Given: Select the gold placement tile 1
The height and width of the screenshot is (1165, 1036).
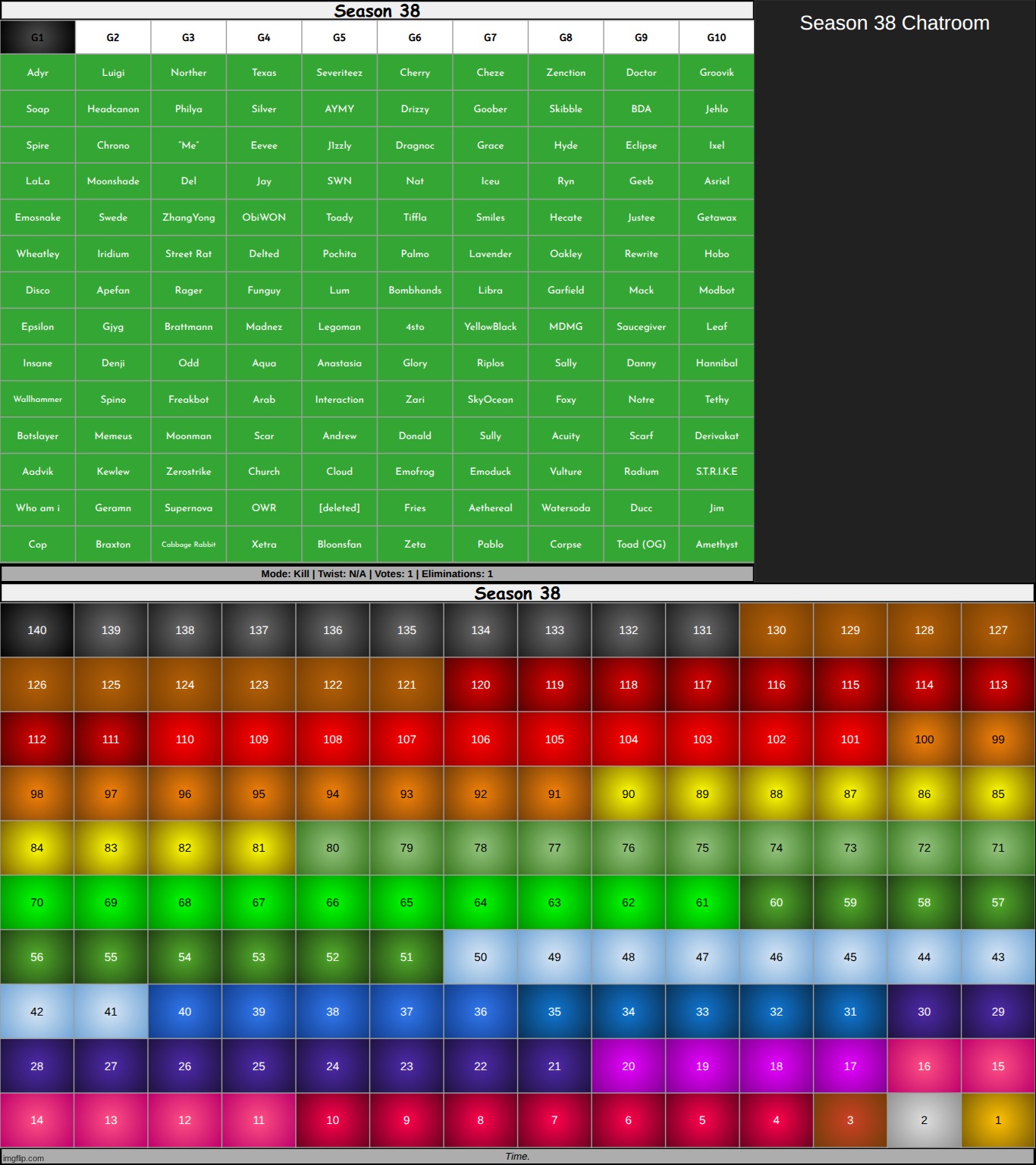Looking at the screenshot, I should [997, 1120].
